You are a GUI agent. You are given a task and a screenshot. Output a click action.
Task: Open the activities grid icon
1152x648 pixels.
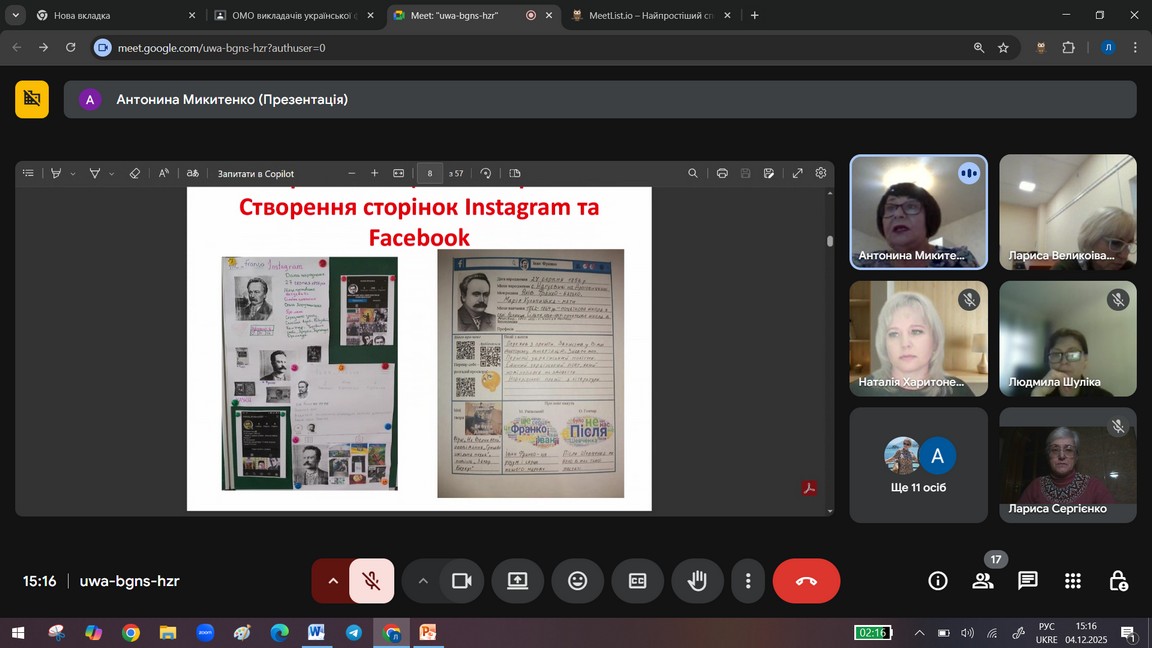click(1073, 581)
